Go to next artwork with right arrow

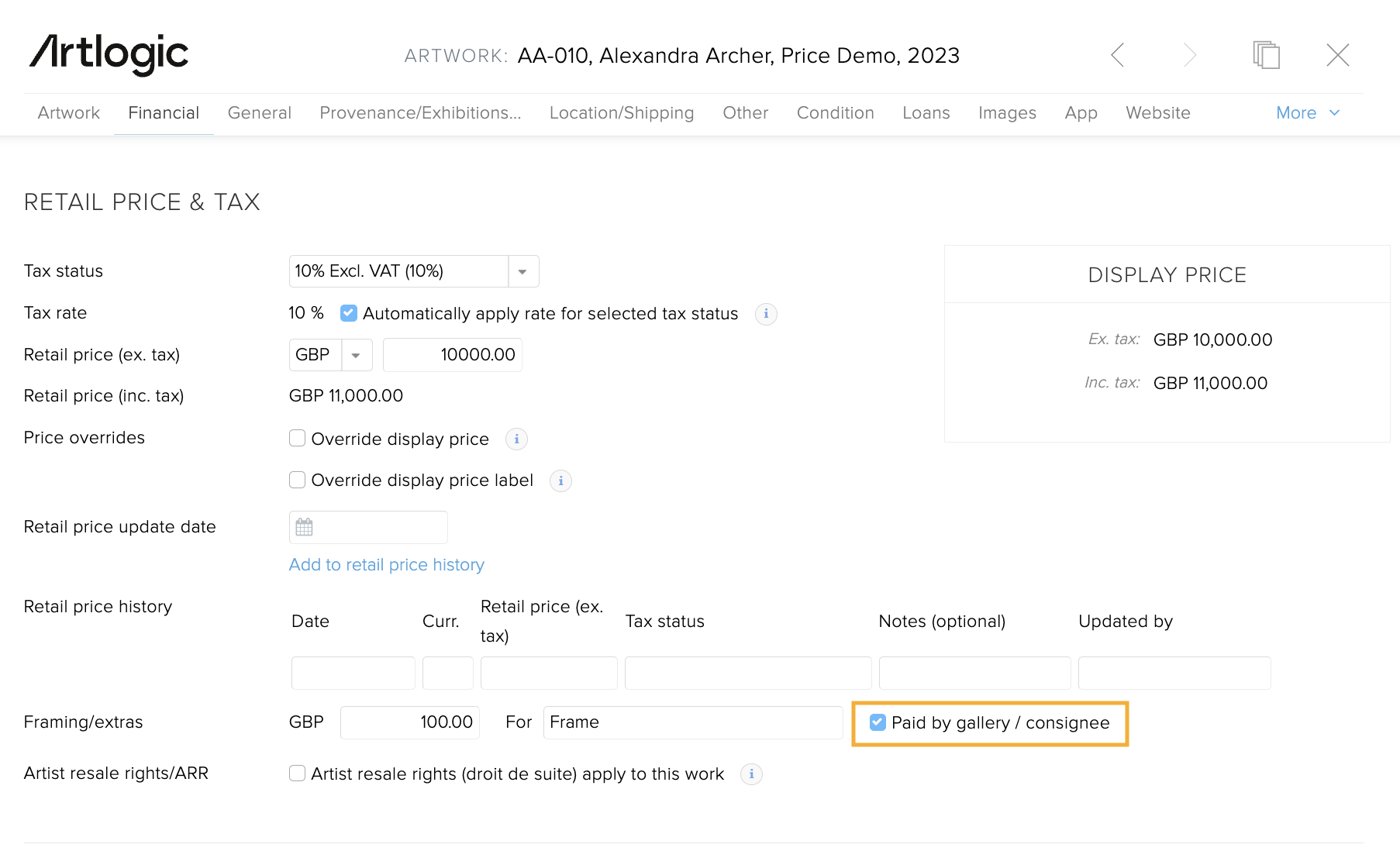[1190, 55]
